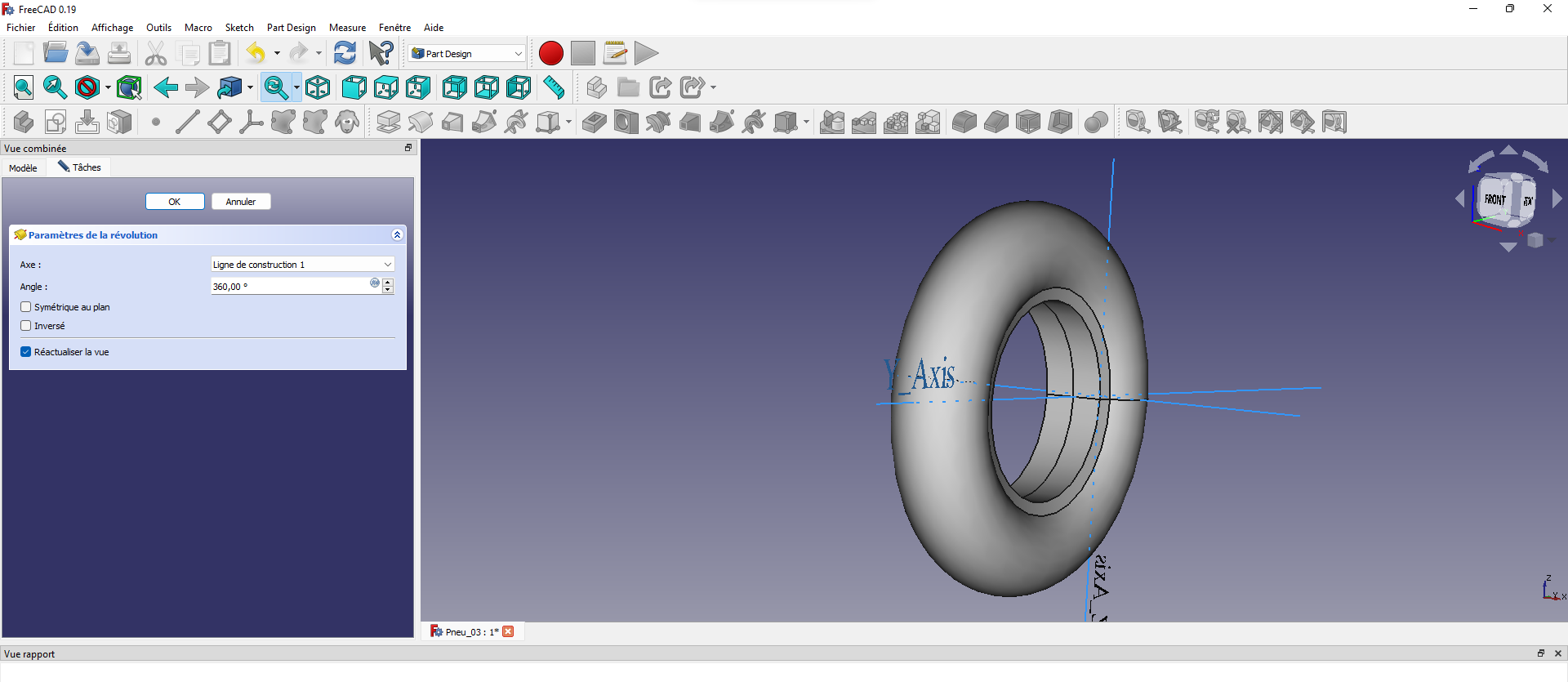The height and width of the screenshot is (682, 1568).
Task: Click the FRONT face of navigation cube
Action: (1495, 199)
